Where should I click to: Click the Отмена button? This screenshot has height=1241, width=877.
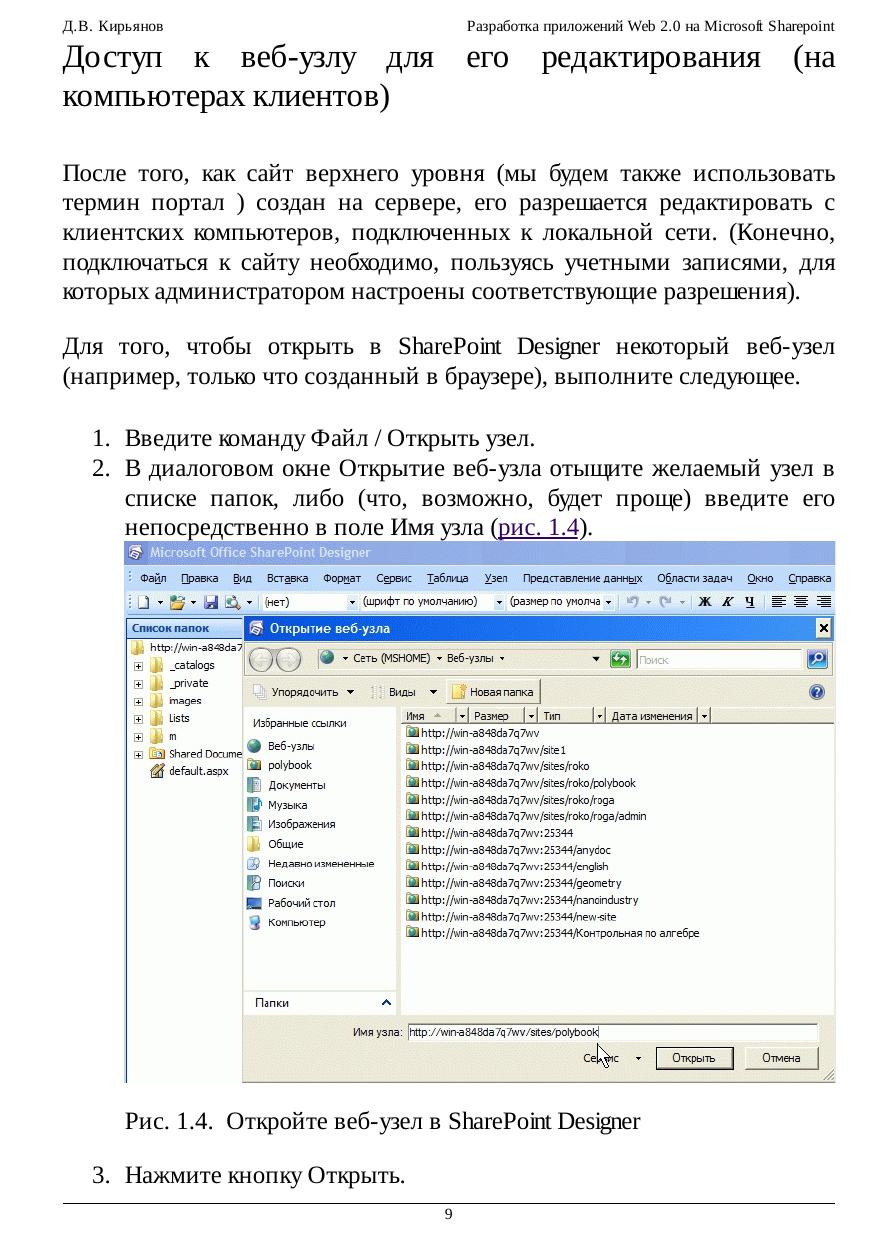781,1058
